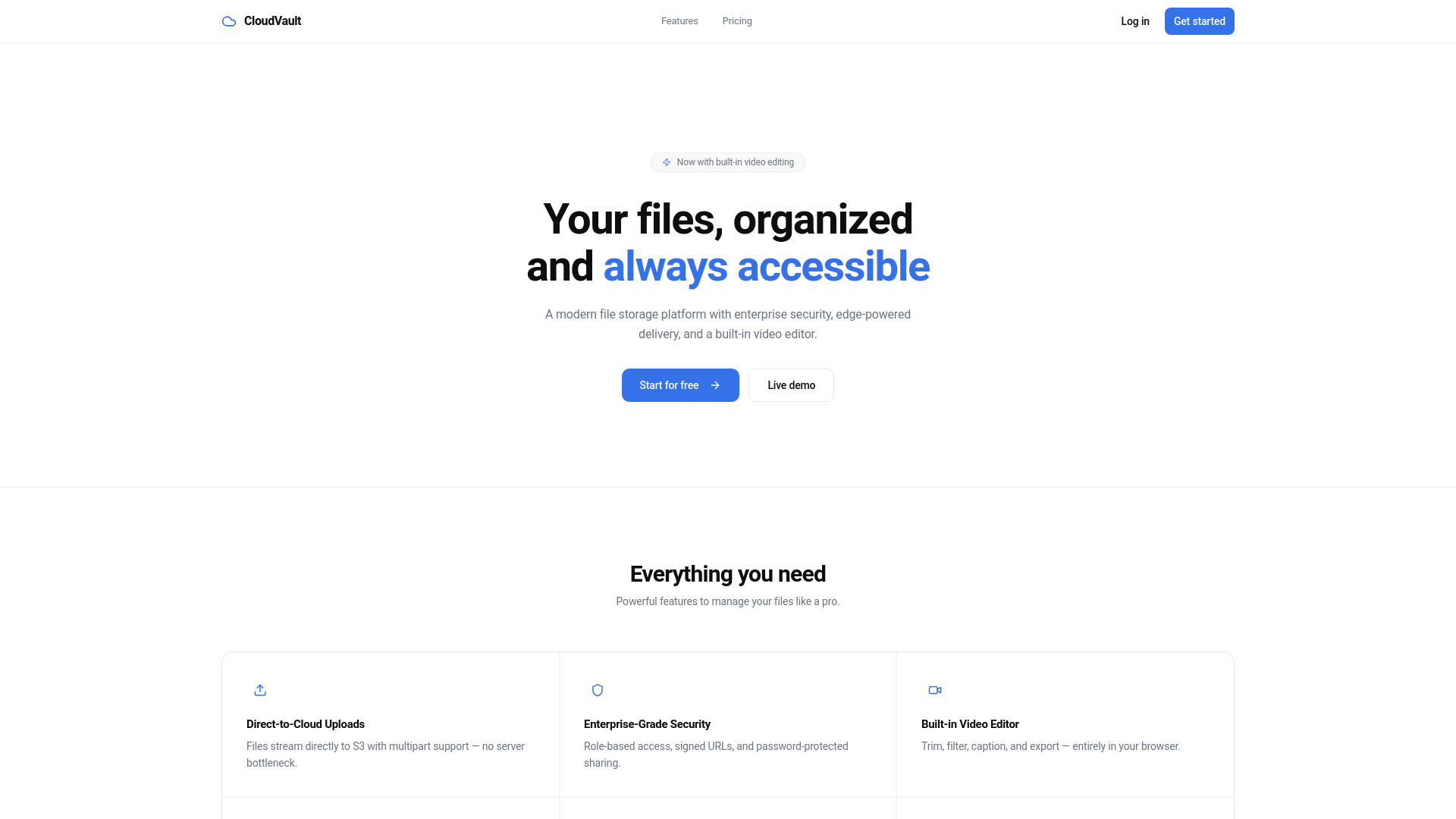
Task: Click 'Trim, filter, caption, and export' description
Action: click(x=1051, y=746)
